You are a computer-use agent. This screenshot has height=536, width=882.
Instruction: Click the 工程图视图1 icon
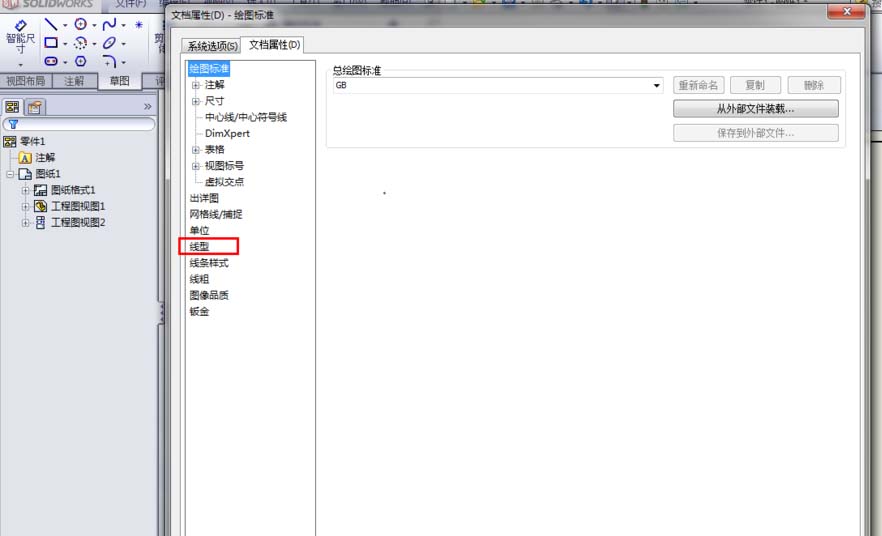point(40,206)
